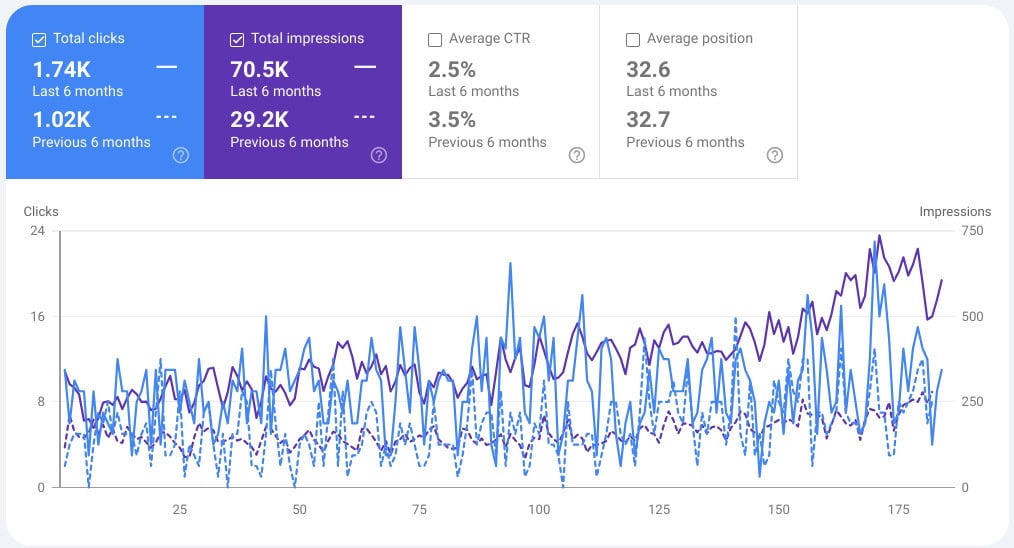
Task: Click the dashed line legend beside 29.2K impressions
Action: coord(365,117)
